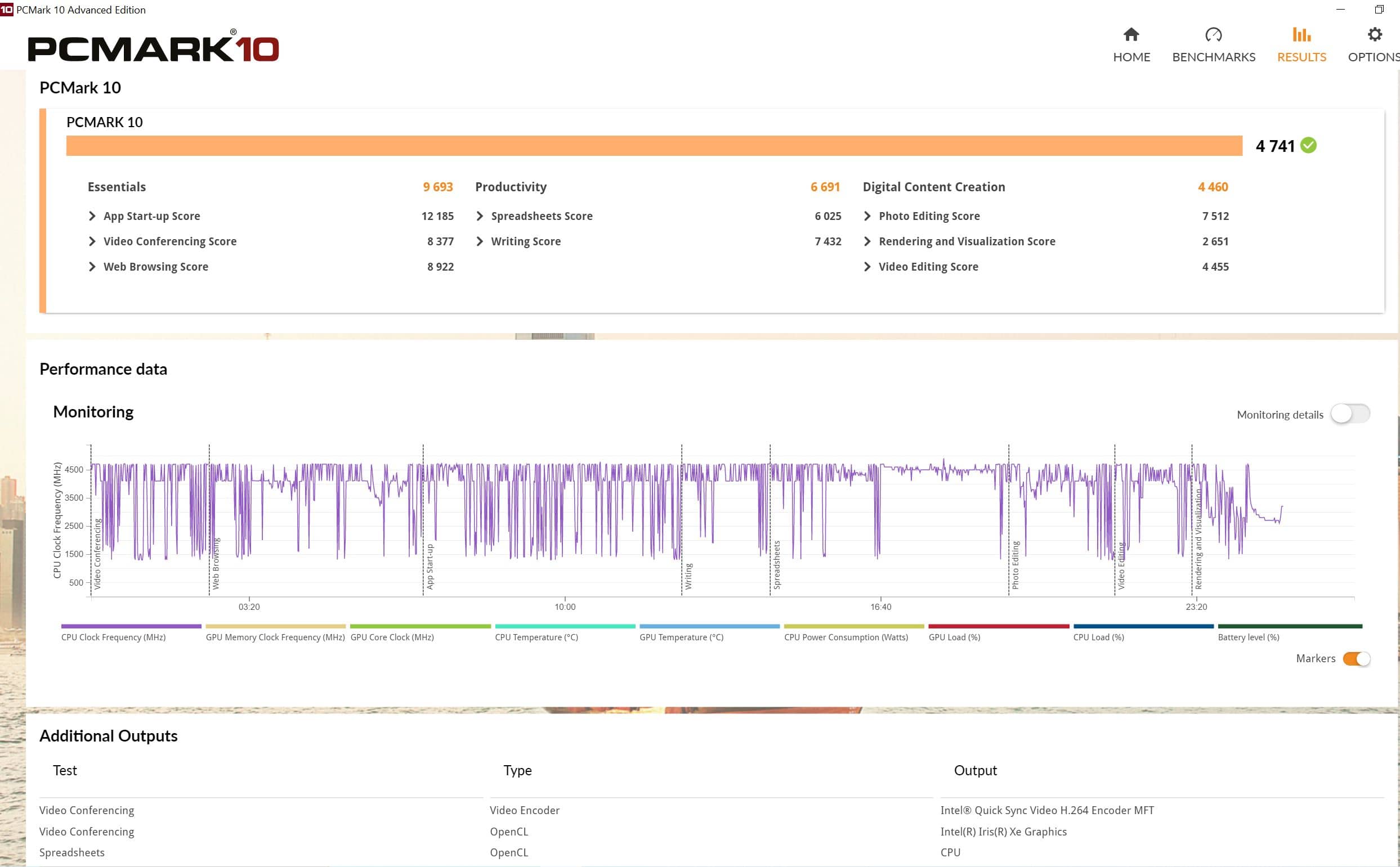Minimize the PCMark 10 window
This screenshot has height=867, width=1400.
1340,9
